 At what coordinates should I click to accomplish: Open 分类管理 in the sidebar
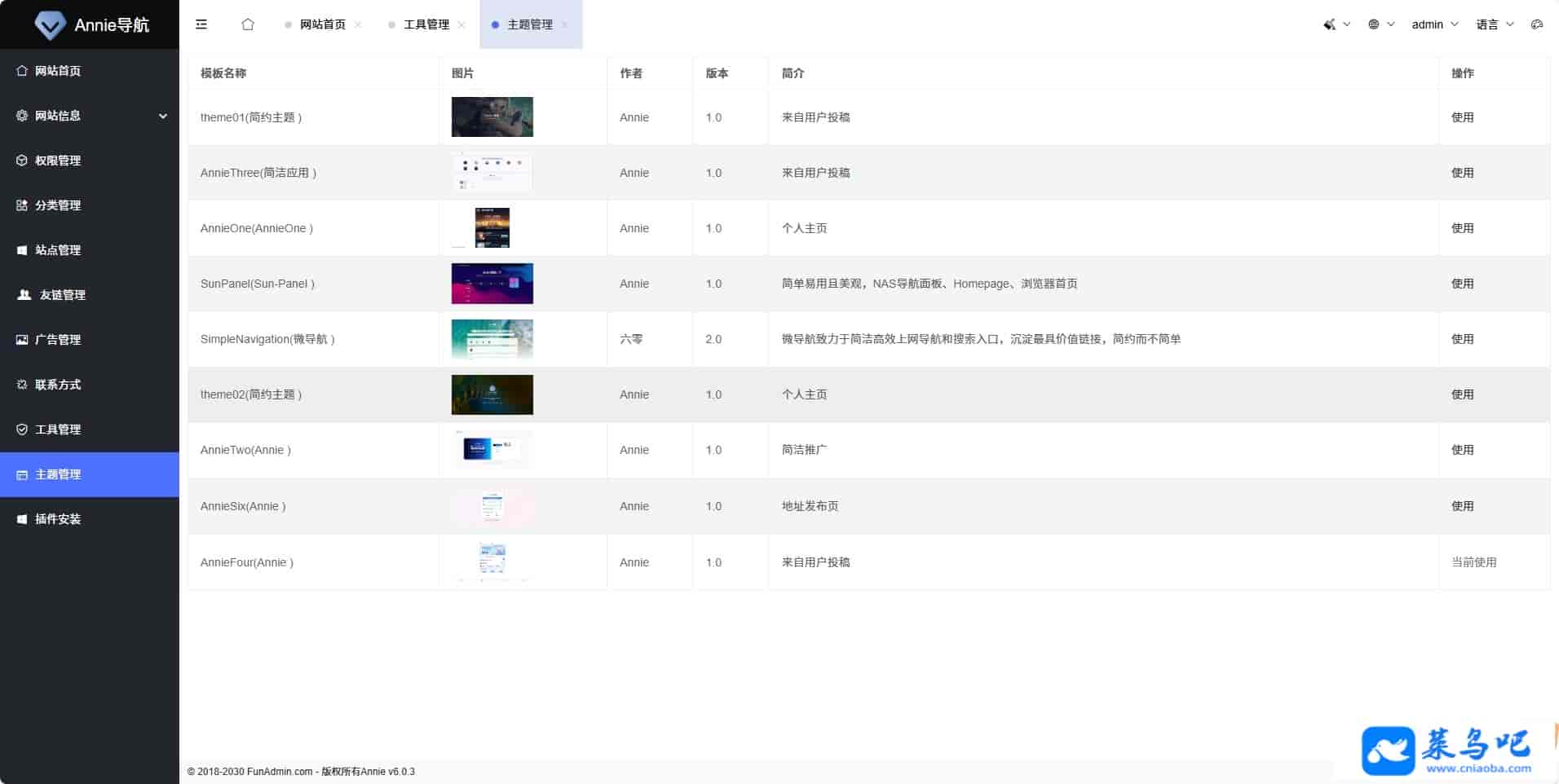coord(58,205)
